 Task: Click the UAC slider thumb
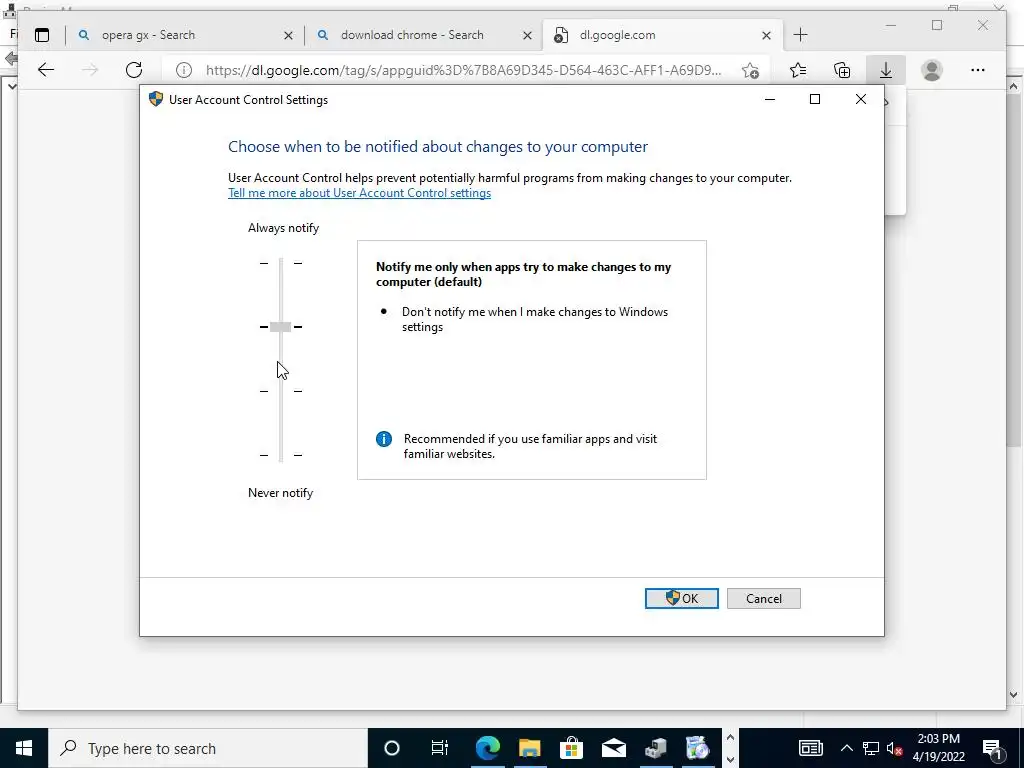click(x=280, y=327)
